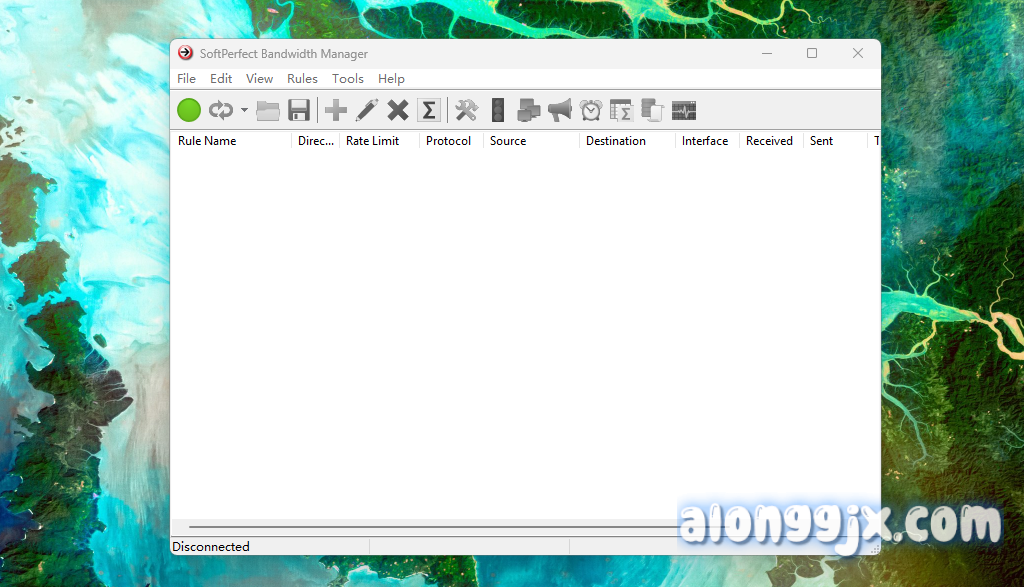This screenshot has height=587, width=1024.
Task: Add a new rule with plus icon
Action: click(336, 110)
